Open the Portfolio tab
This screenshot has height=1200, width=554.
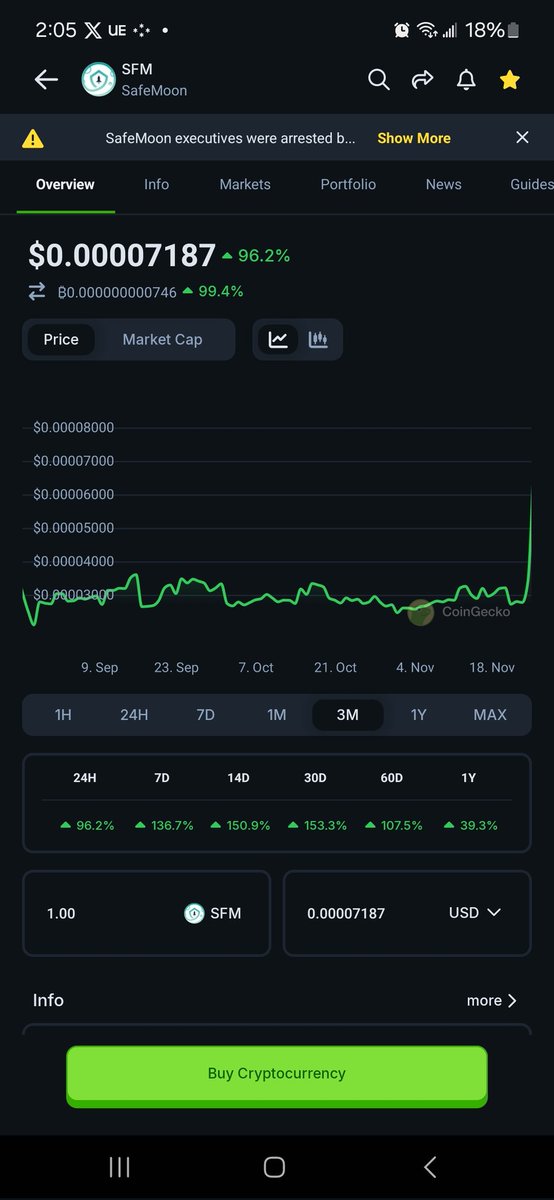point(348,185)
